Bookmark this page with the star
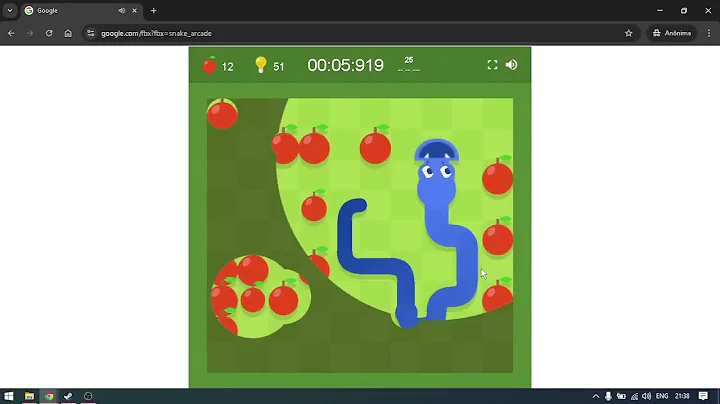The height and width of the screenshot is (404, 720). point(629,33)
